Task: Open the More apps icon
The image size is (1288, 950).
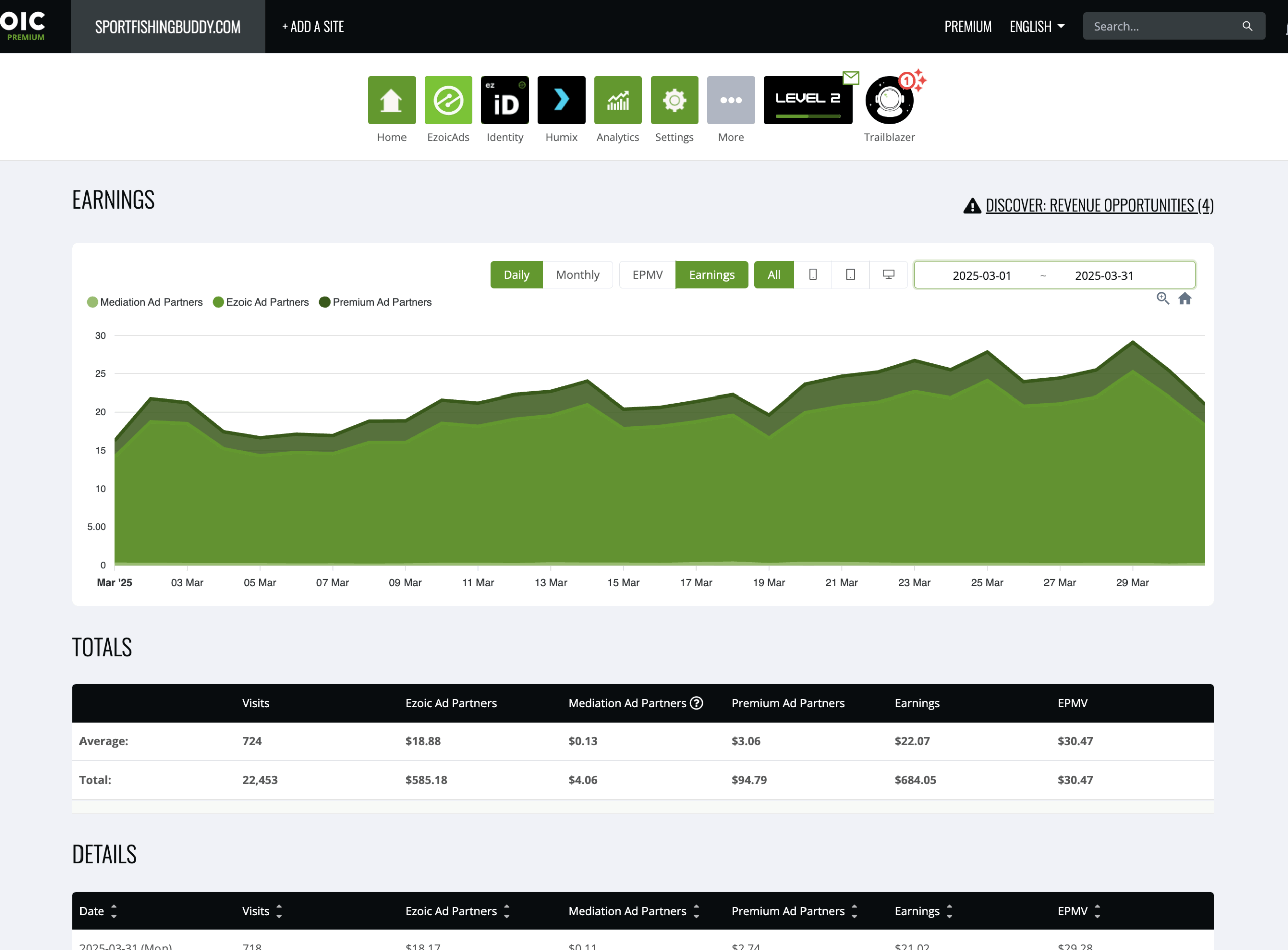Action: coord(731,100)
